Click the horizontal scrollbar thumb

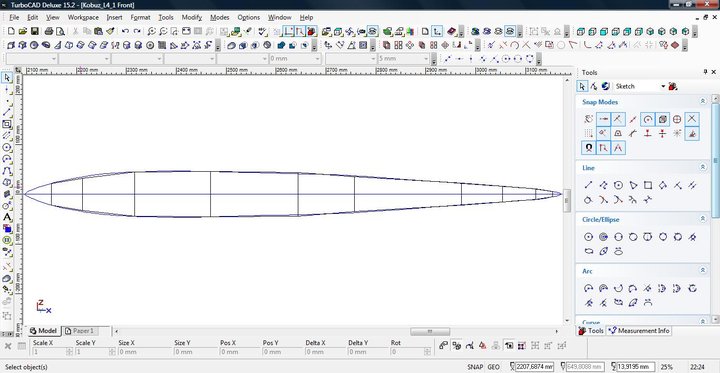[x=430, y=331]
